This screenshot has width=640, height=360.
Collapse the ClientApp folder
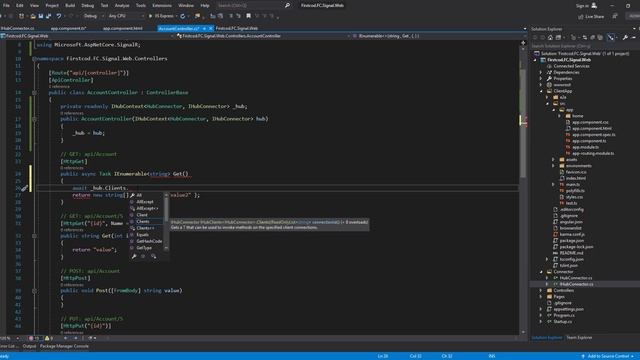coord(541,91)
